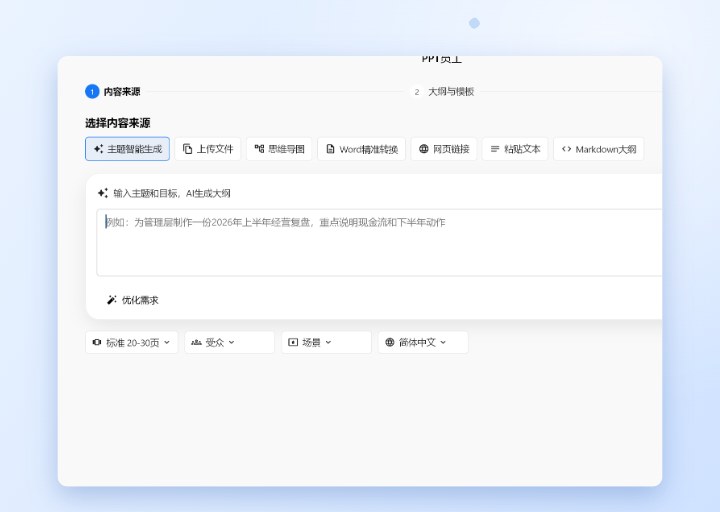This screenshot has height=512, width=720.
Task: Select the Markdown大纲 source tab
Action: 599,149
